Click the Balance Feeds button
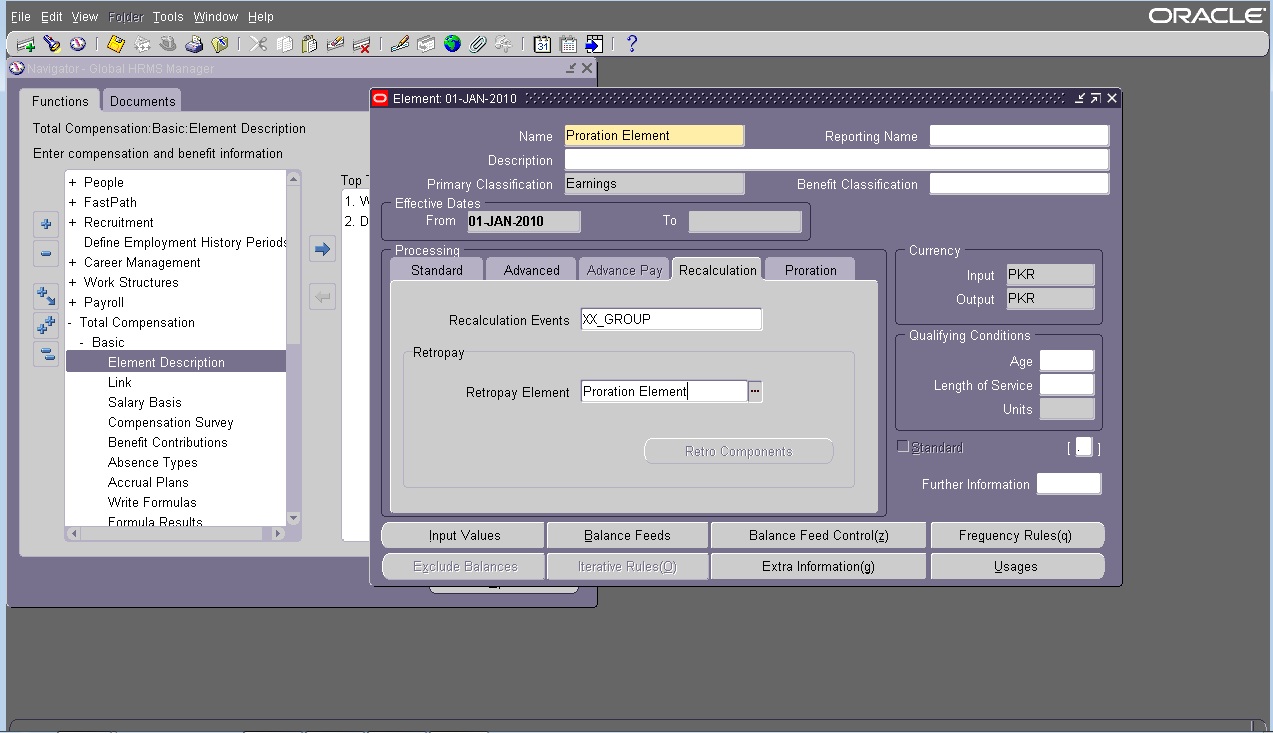 pos(627,535)
